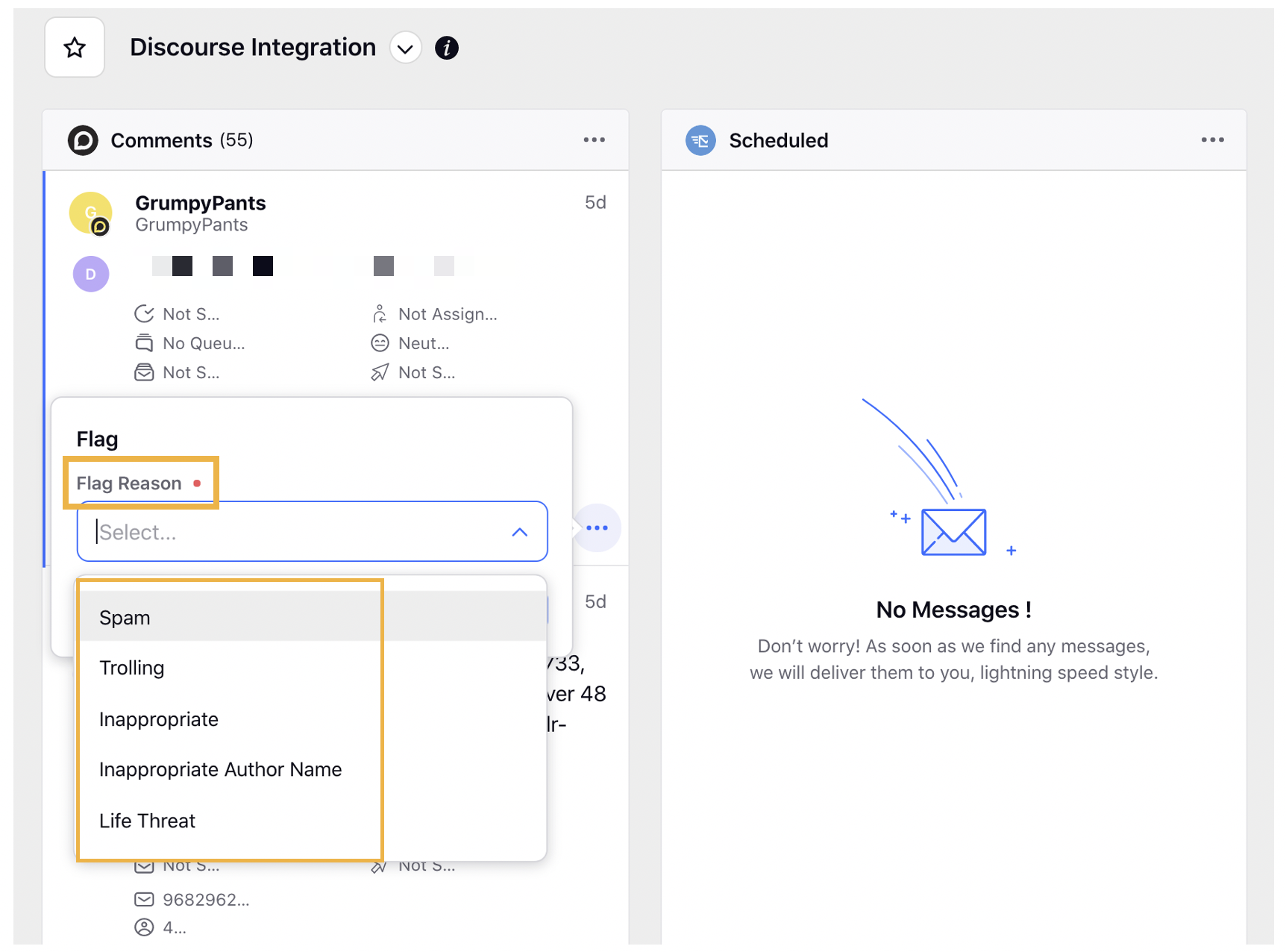Select the Inappropriate flag reason
This screenshot has height=952, width=1286.
point(312,719)
